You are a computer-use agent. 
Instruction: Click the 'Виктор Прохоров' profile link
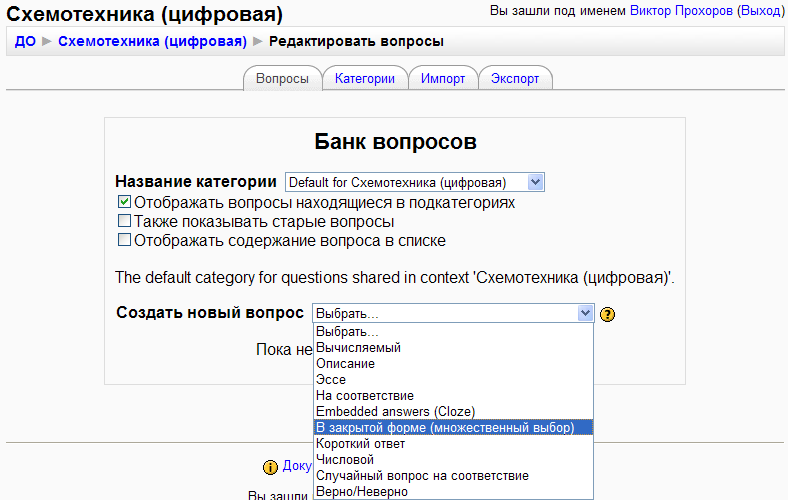tap(681, 10)
